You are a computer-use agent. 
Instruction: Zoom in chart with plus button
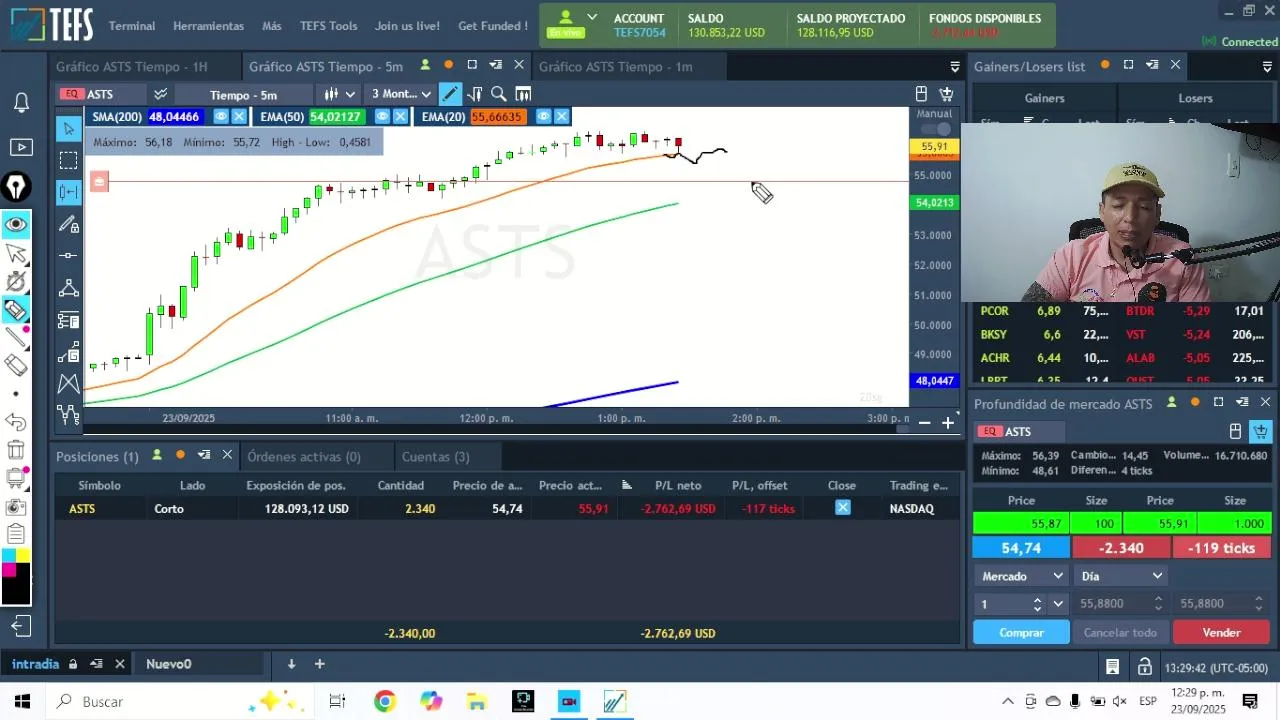pyautogui.click(x=948, y=423)
